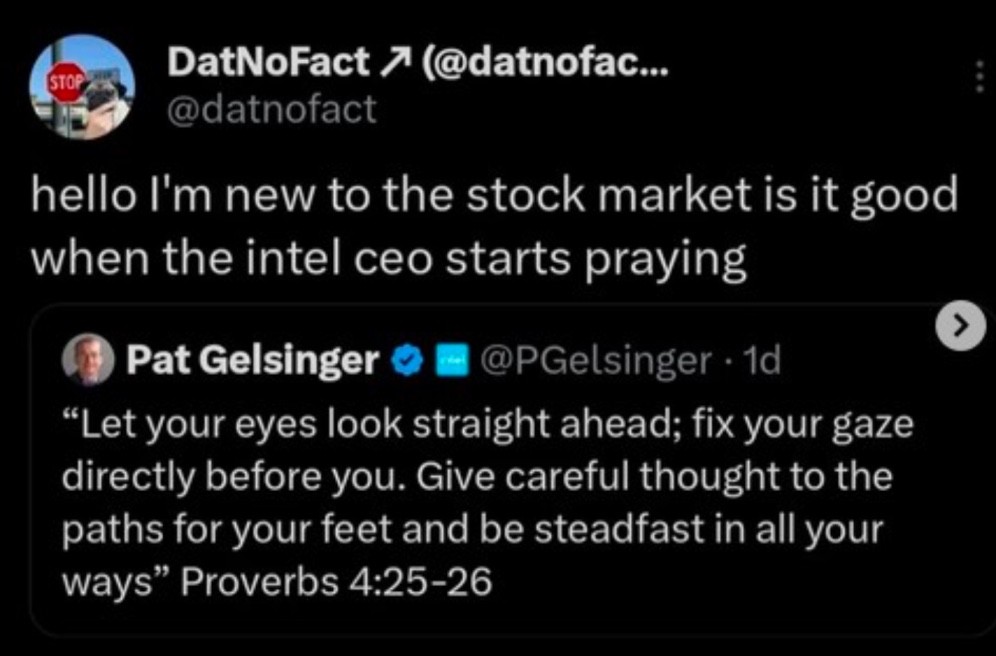996x656 pixels.
Task: Open Pat Gelsinger's small profile photo
Action: [x=89, y=360]
